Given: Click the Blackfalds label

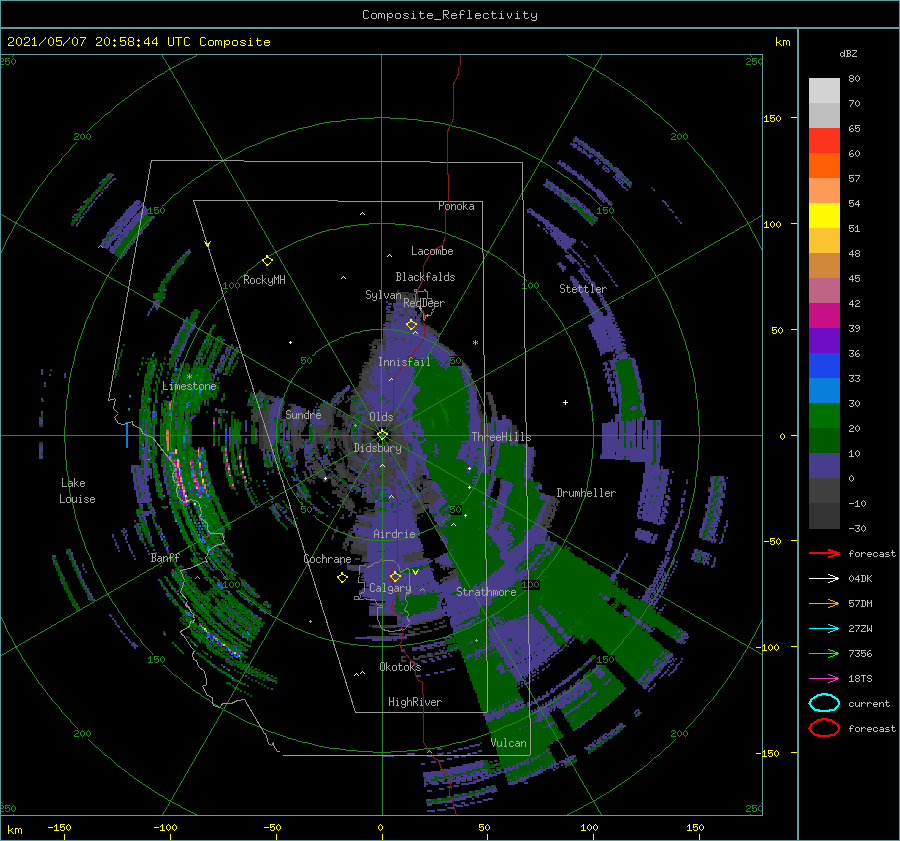Looking at the screenshot, I should coord(425,277).
